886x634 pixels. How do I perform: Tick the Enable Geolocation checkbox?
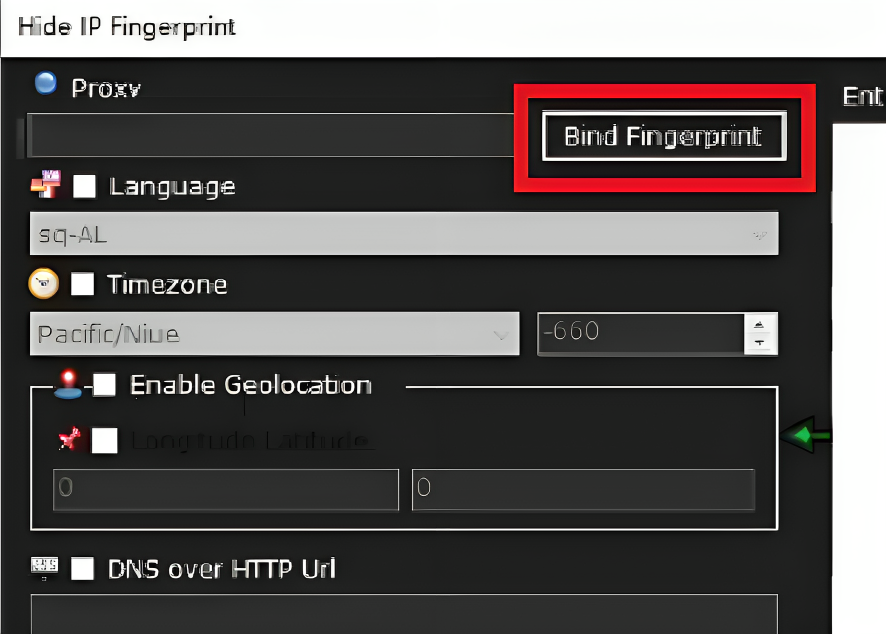point(105,385)
